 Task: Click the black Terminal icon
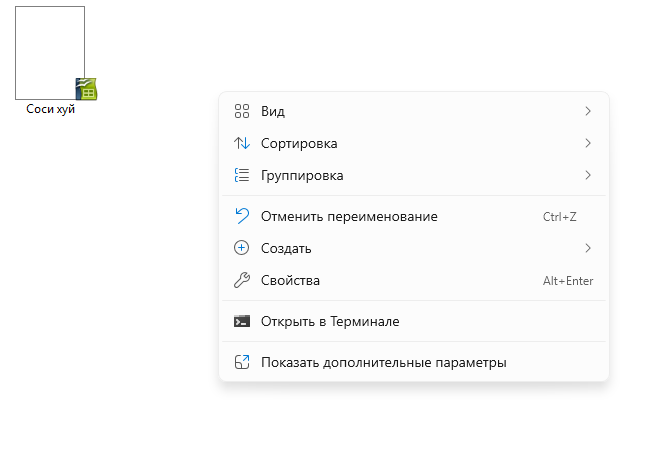pyautogui.click(x=241, y=321)
